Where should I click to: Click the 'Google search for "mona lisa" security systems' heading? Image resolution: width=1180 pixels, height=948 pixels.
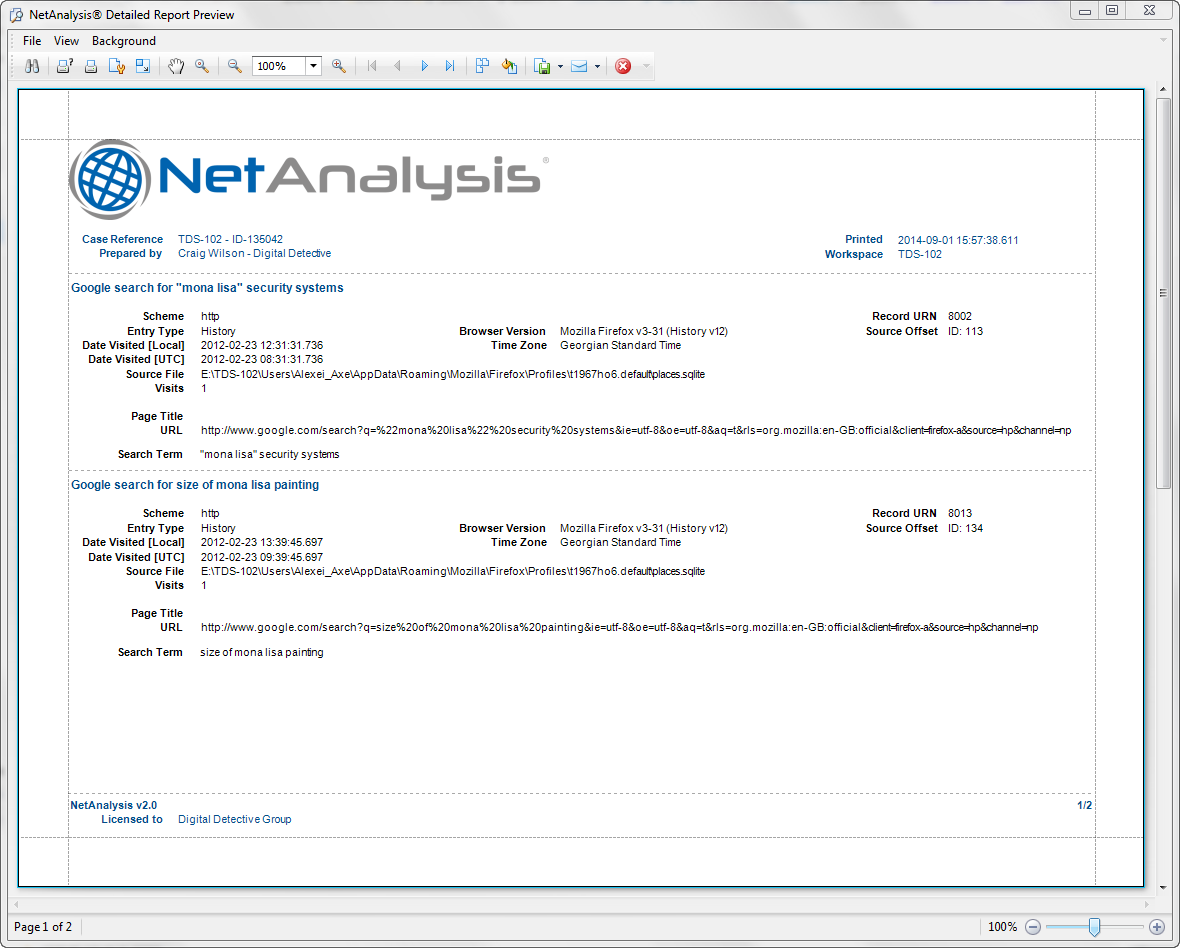[207, 287]
